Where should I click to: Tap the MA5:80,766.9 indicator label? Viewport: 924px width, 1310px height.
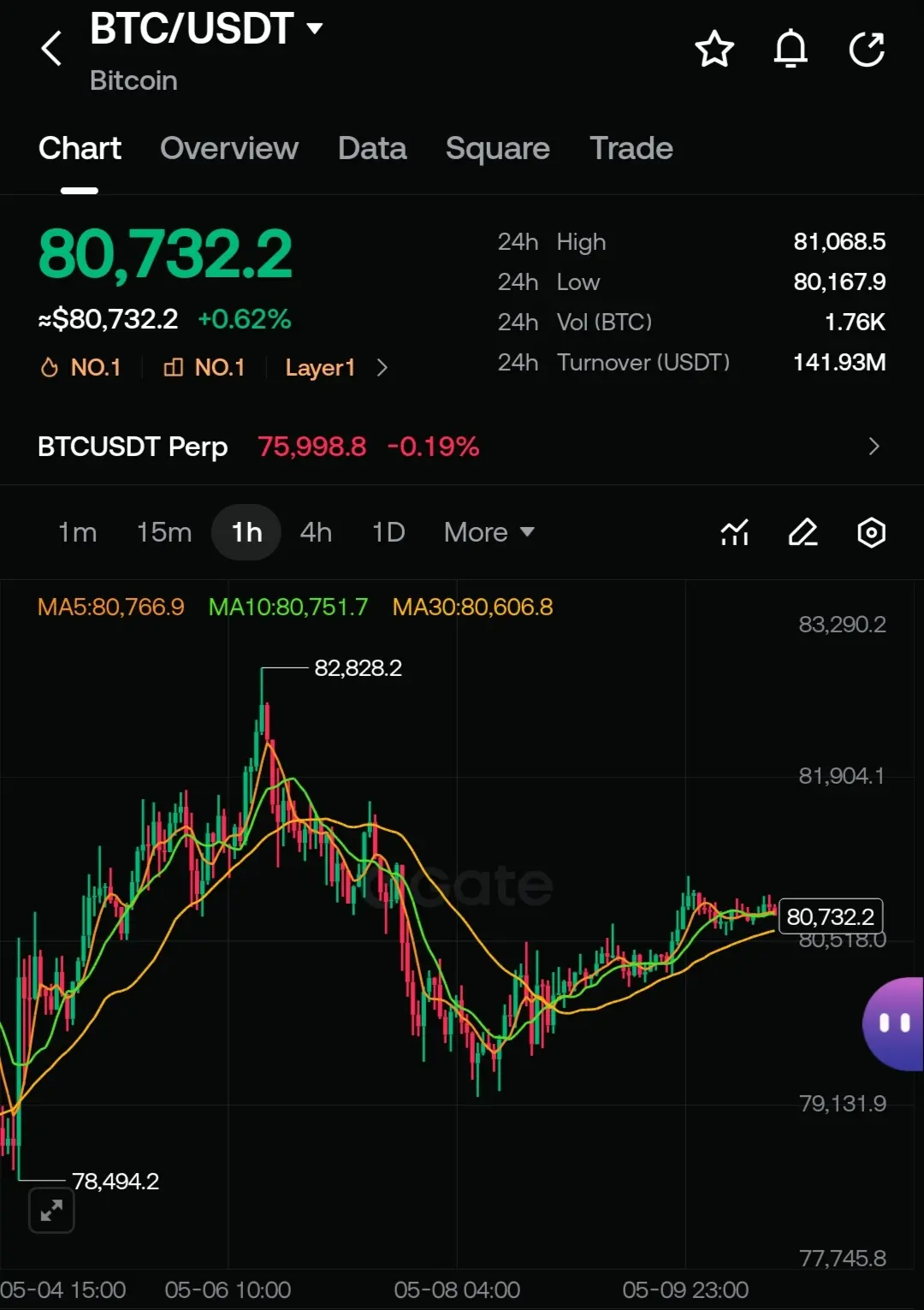[111, 608]
